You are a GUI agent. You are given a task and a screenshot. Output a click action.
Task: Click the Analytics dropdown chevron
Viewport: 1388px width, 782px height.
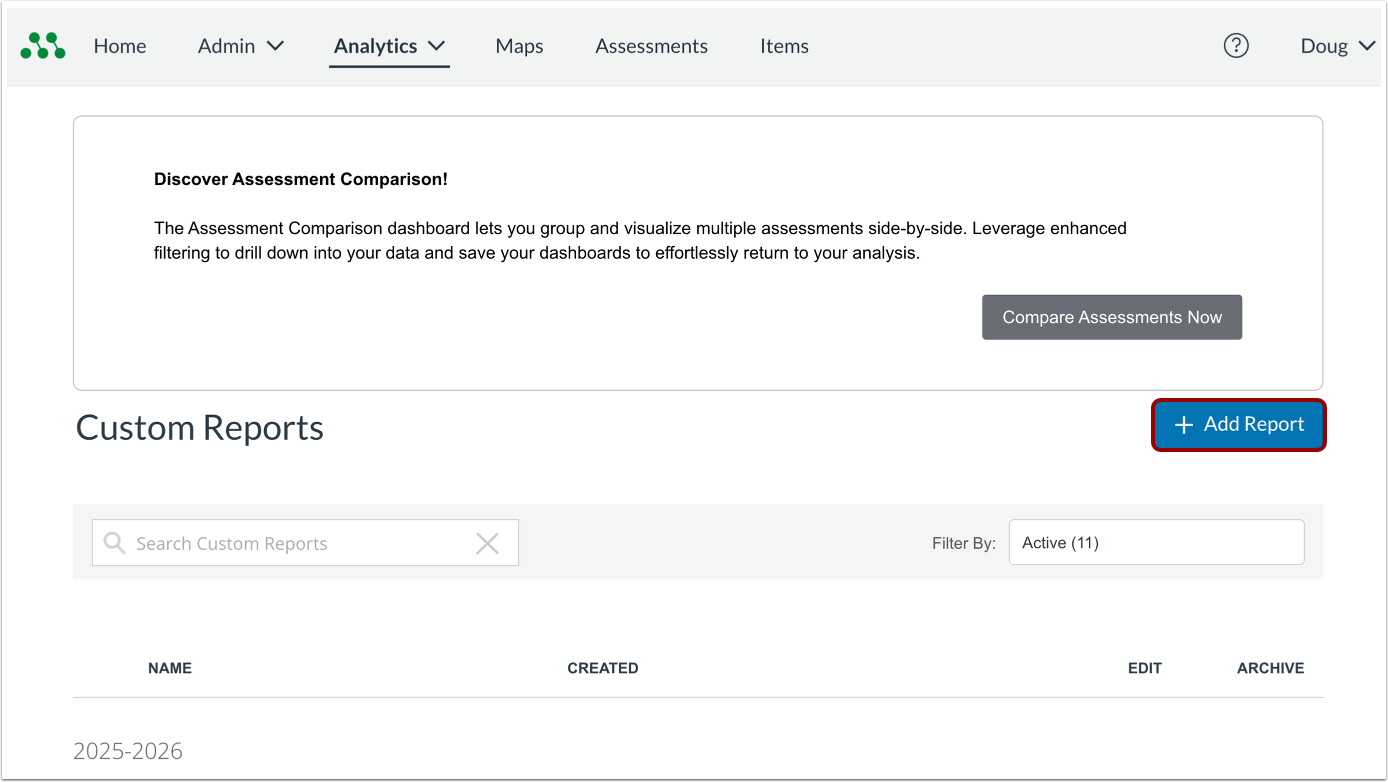pyautogui.click(x=437, y=46)
